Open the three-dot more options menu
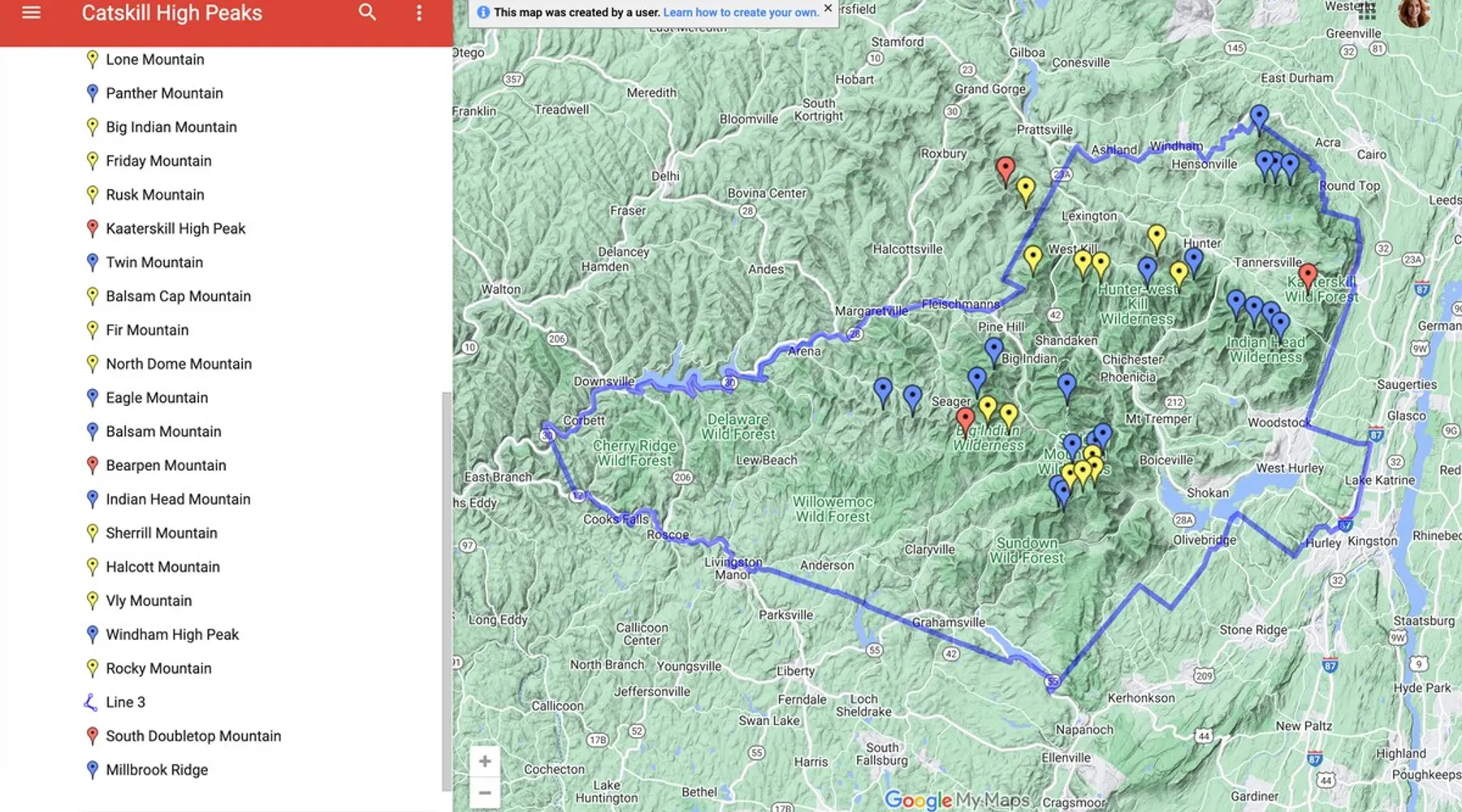The width and height of the screenshot is (1462, 812). [419, 13]
